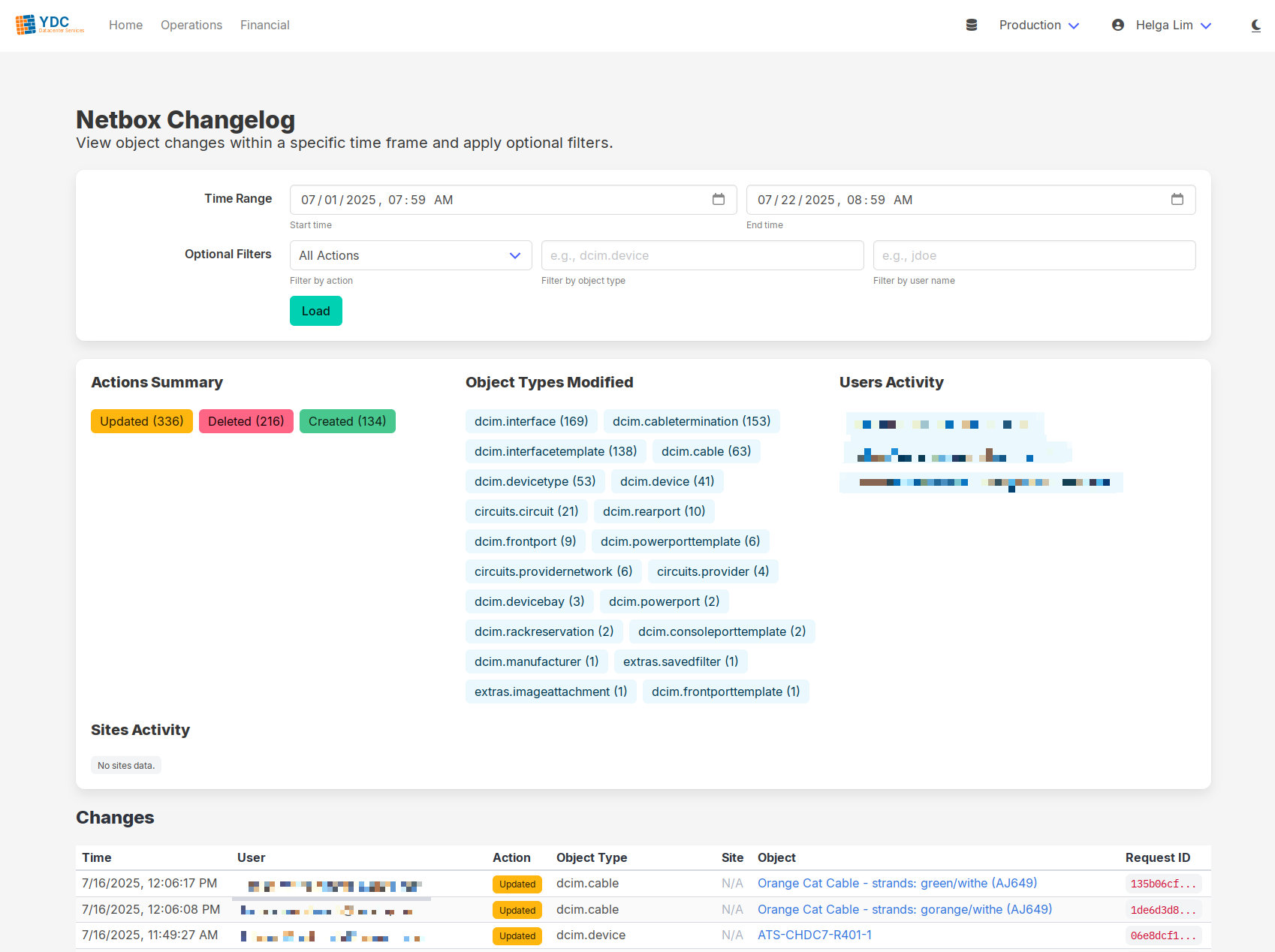
Task: Click dcim.device (41) tag
Action: [668, 481]
